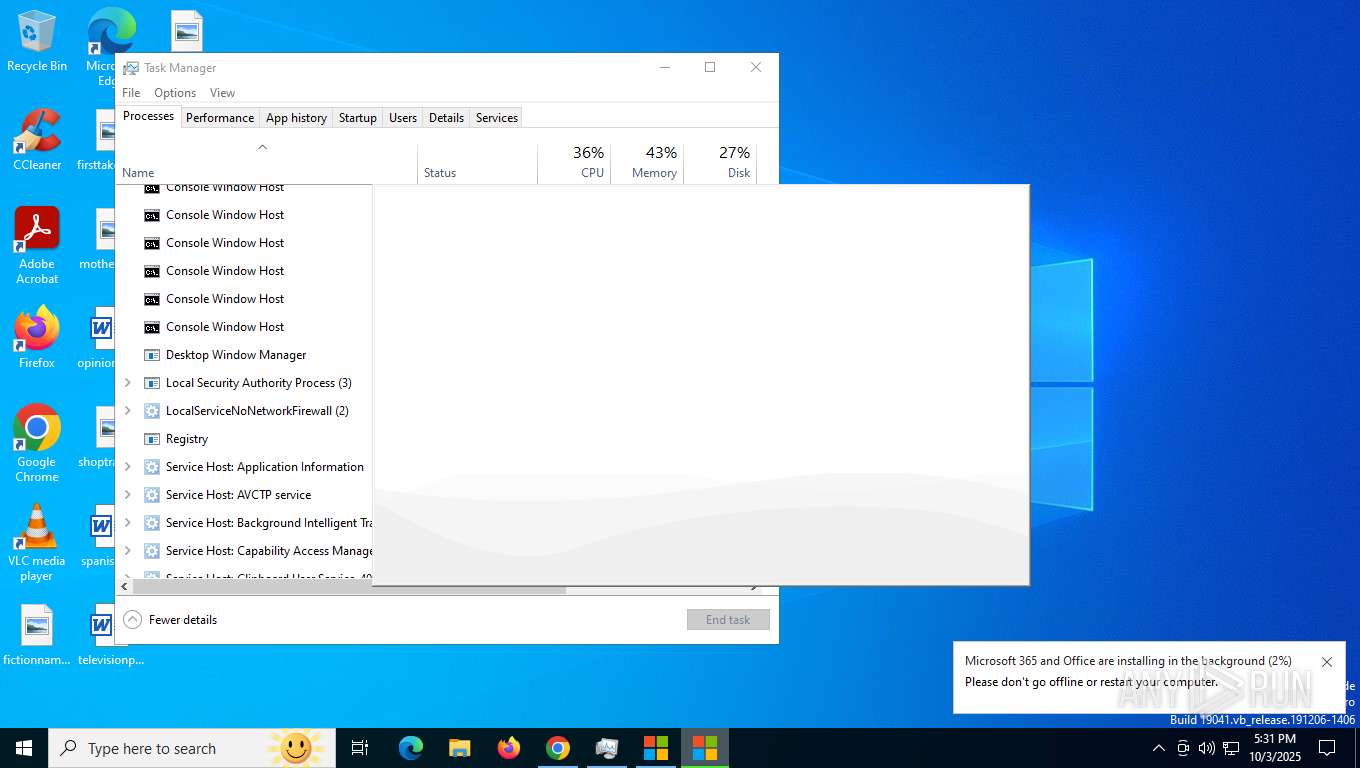
Task: Sort by CPU usage column header
Action: click(x=574, y=163)
